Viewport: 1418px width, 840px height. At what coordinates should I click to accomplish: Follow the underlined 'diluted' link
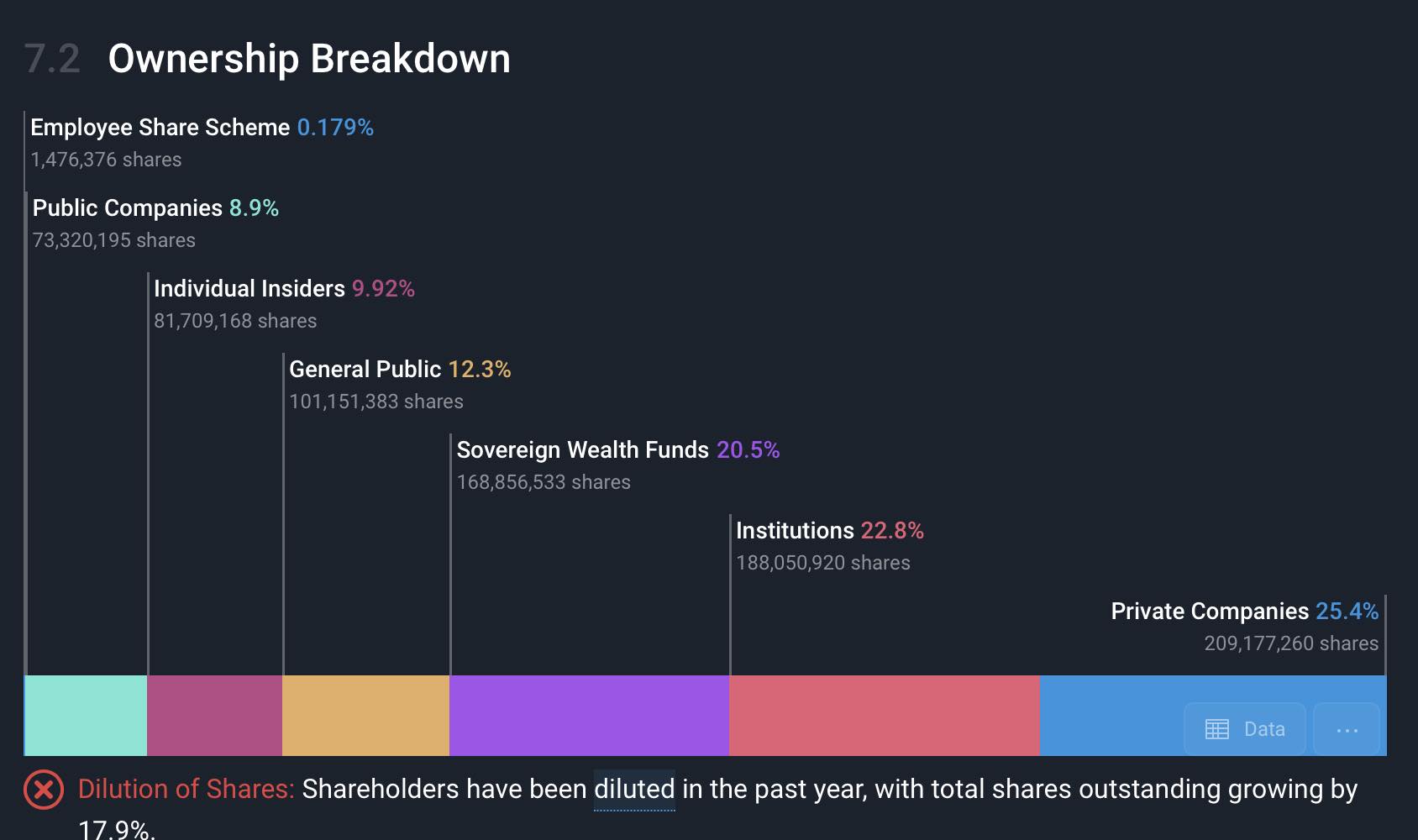click(634, 790)
